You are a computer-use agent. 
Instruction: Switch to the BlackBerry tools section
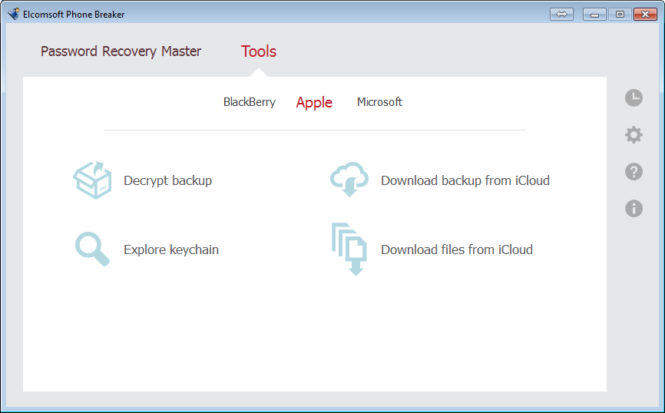(249, 102)
